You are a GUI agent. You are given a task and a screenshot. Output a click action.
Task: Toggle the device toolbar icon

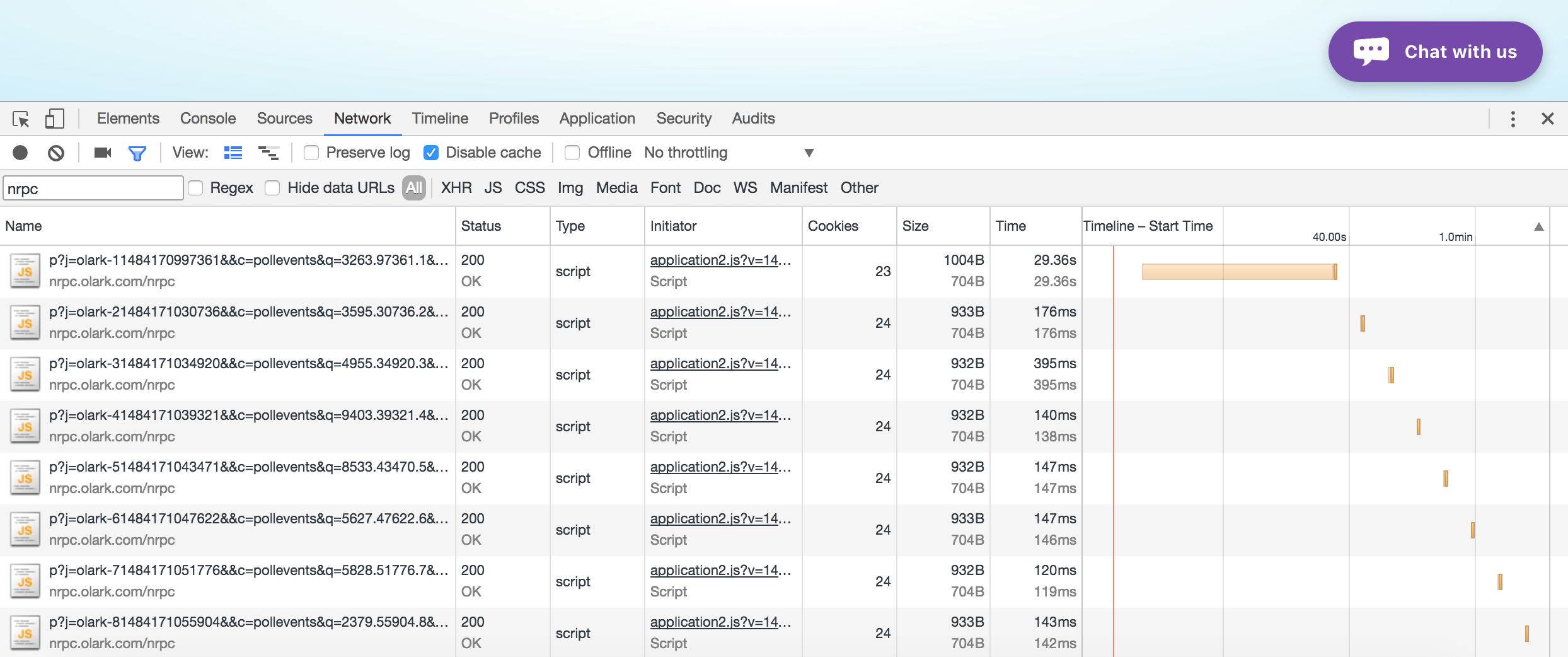[55, 119]
